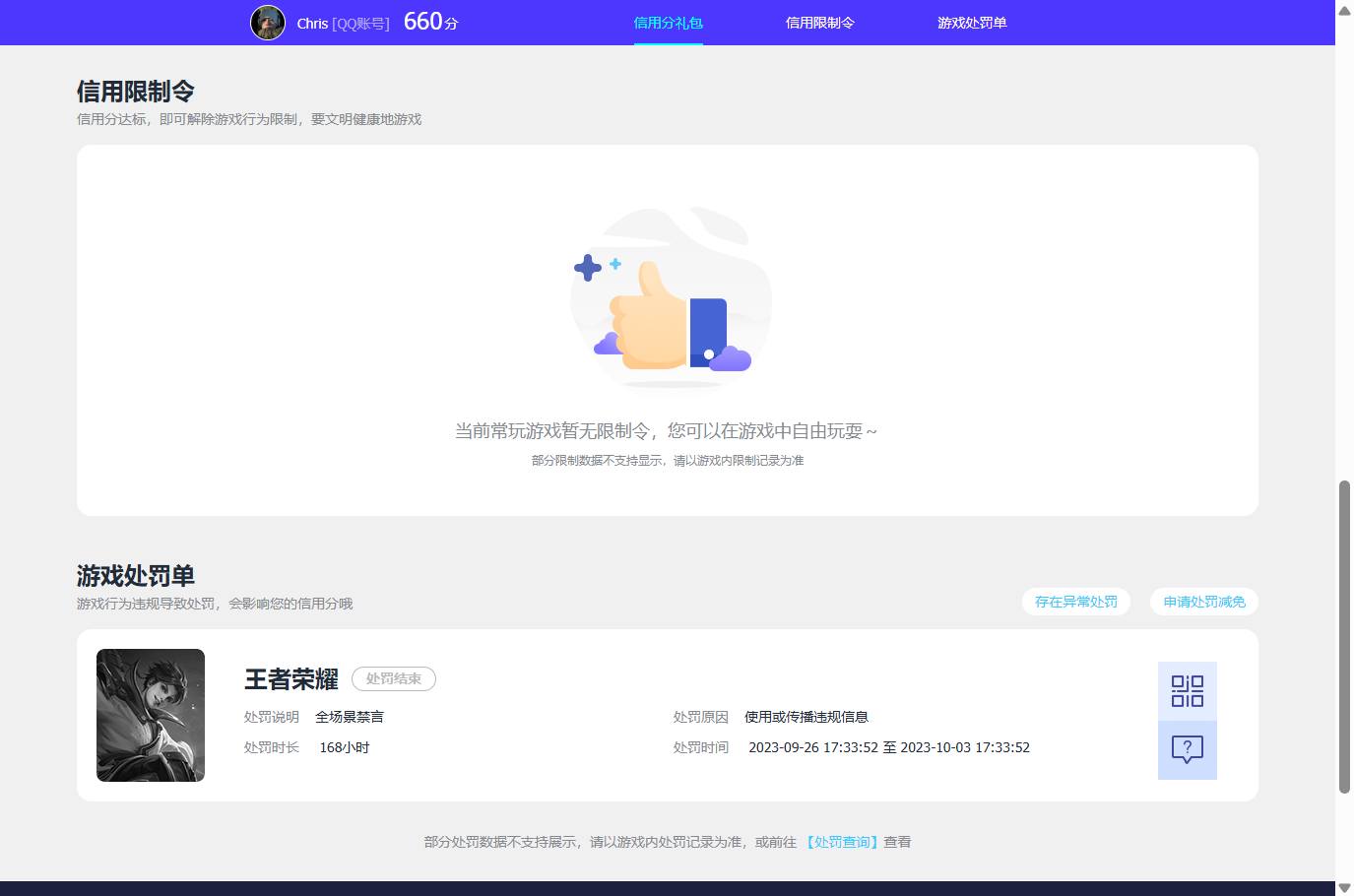Open the 游戏处罚单 tab in the navigation bar
The width and height of the screenshot is (1354, 896).
pyautogui.click(x=972, y=22)
